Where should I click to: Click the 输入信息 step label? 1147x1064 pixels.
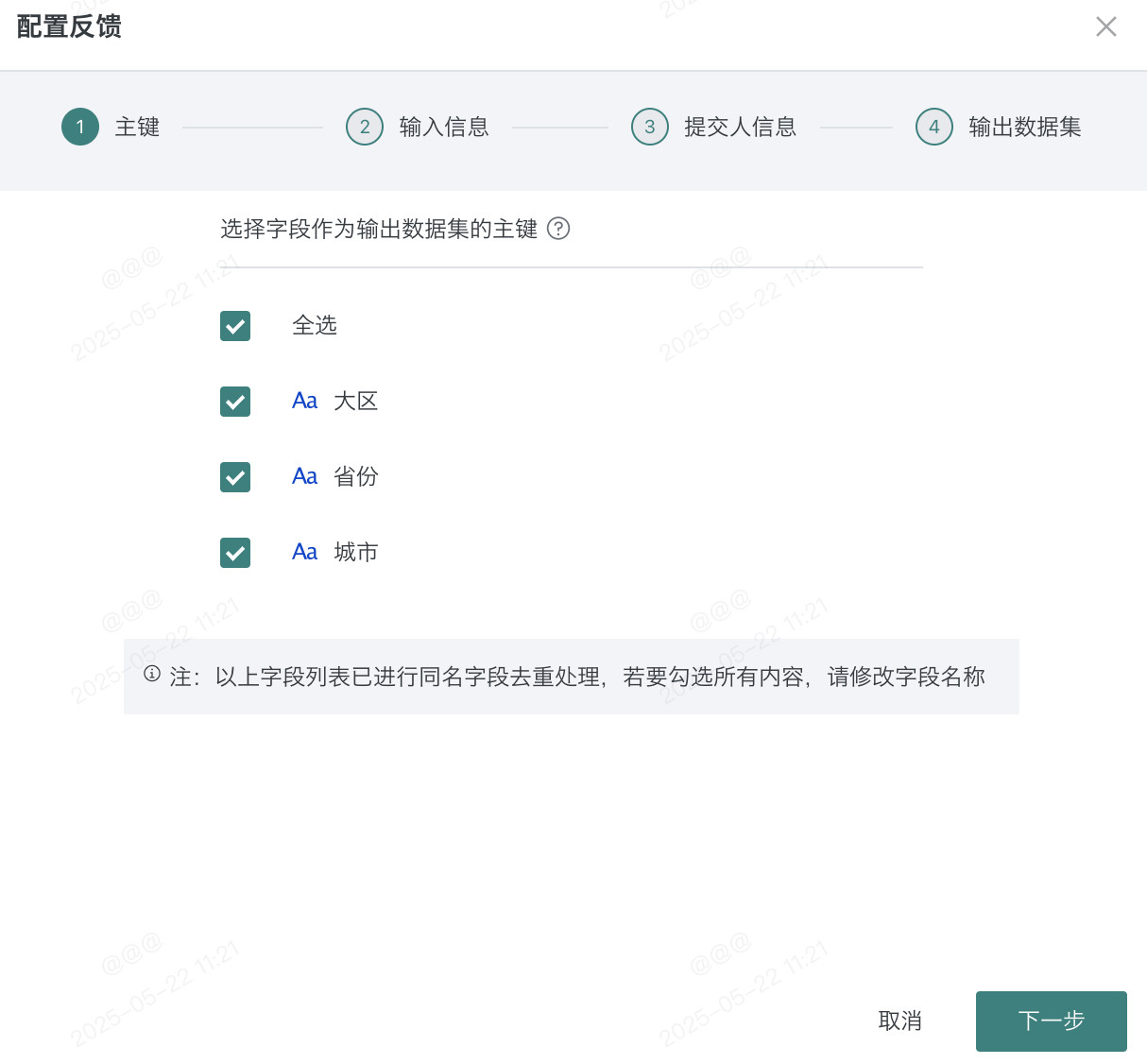click(x=444, y=127)
